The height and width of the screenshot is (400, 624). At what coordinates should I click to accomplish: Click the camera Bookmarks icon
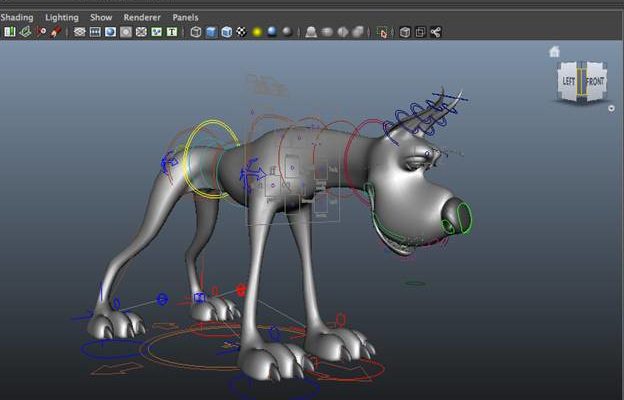point(41,32)
